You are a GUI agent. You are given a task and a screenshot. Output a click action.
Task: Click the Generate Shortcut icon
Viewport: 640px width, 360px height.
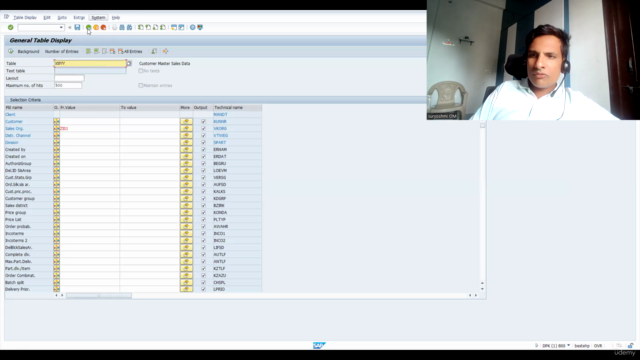coord(181,27)
